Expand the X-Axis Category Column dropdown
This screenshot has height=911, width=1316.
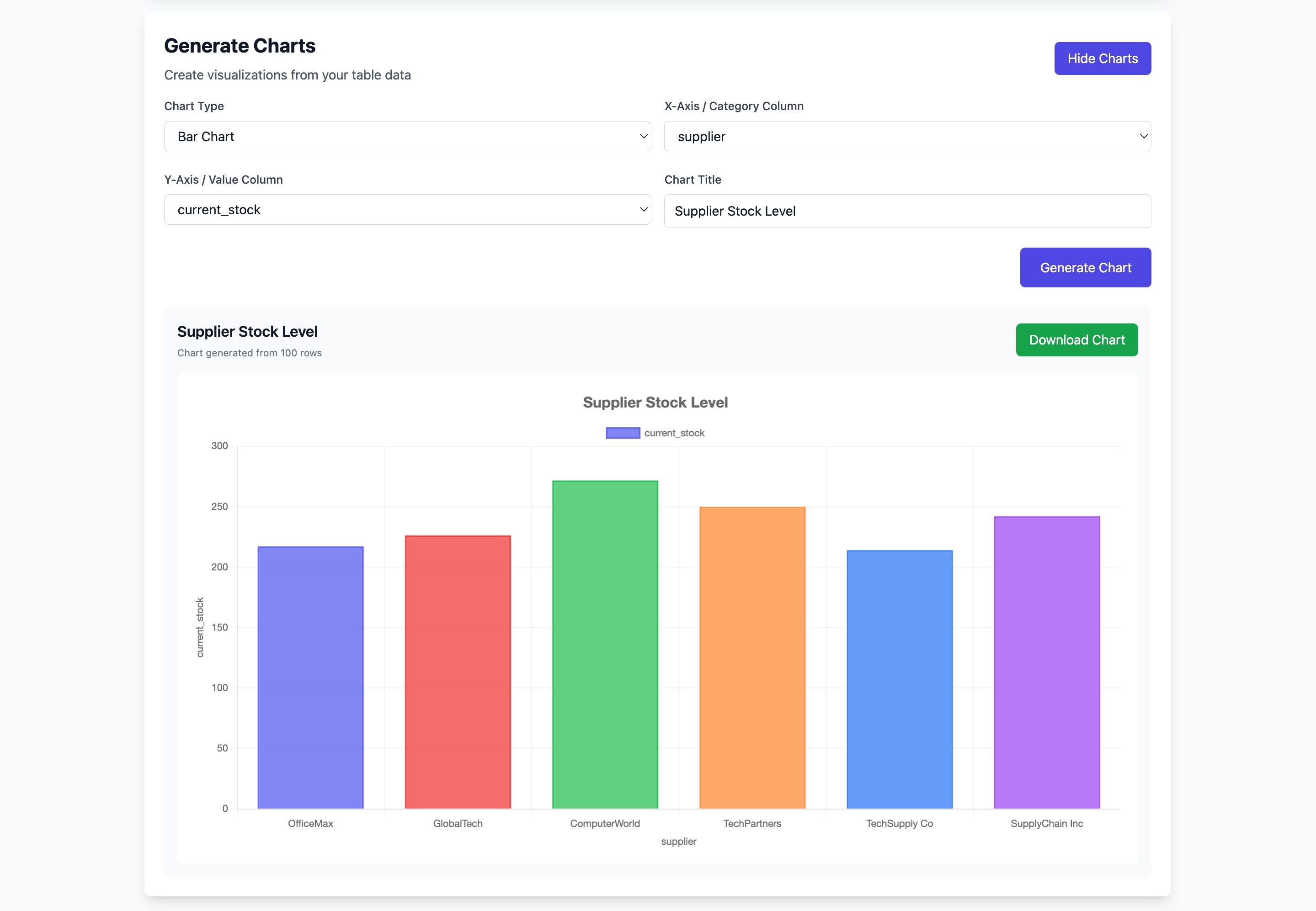(x=906, y=137)
